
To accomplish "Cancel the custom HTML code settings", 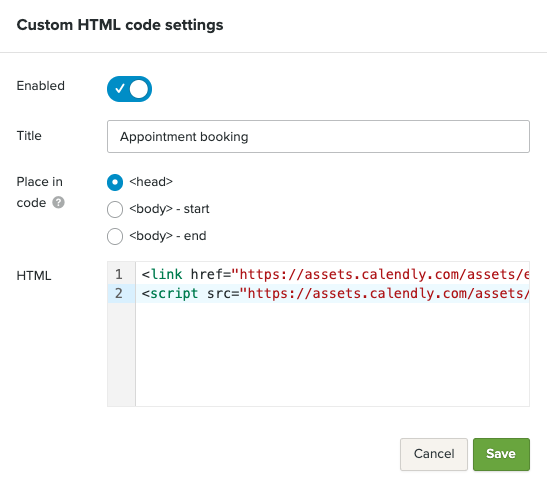I will [x=434, y=454].
